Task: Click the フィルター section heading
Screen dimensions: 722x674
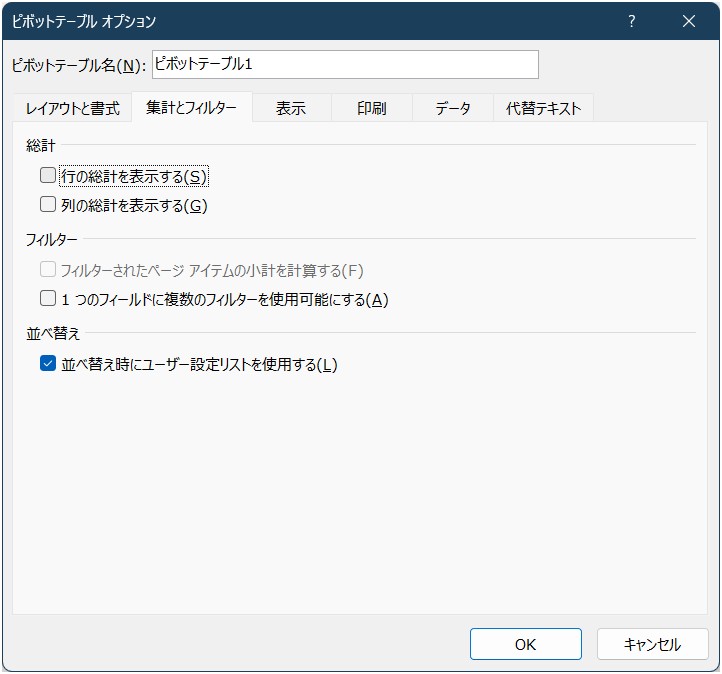Action: pyautogui.click(x=52, y=239)
